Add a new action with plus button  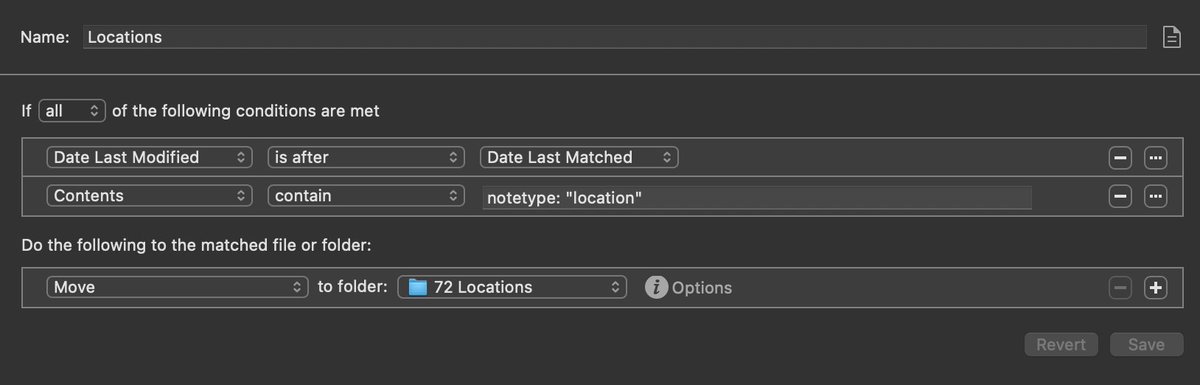[x=1156, y=288]
